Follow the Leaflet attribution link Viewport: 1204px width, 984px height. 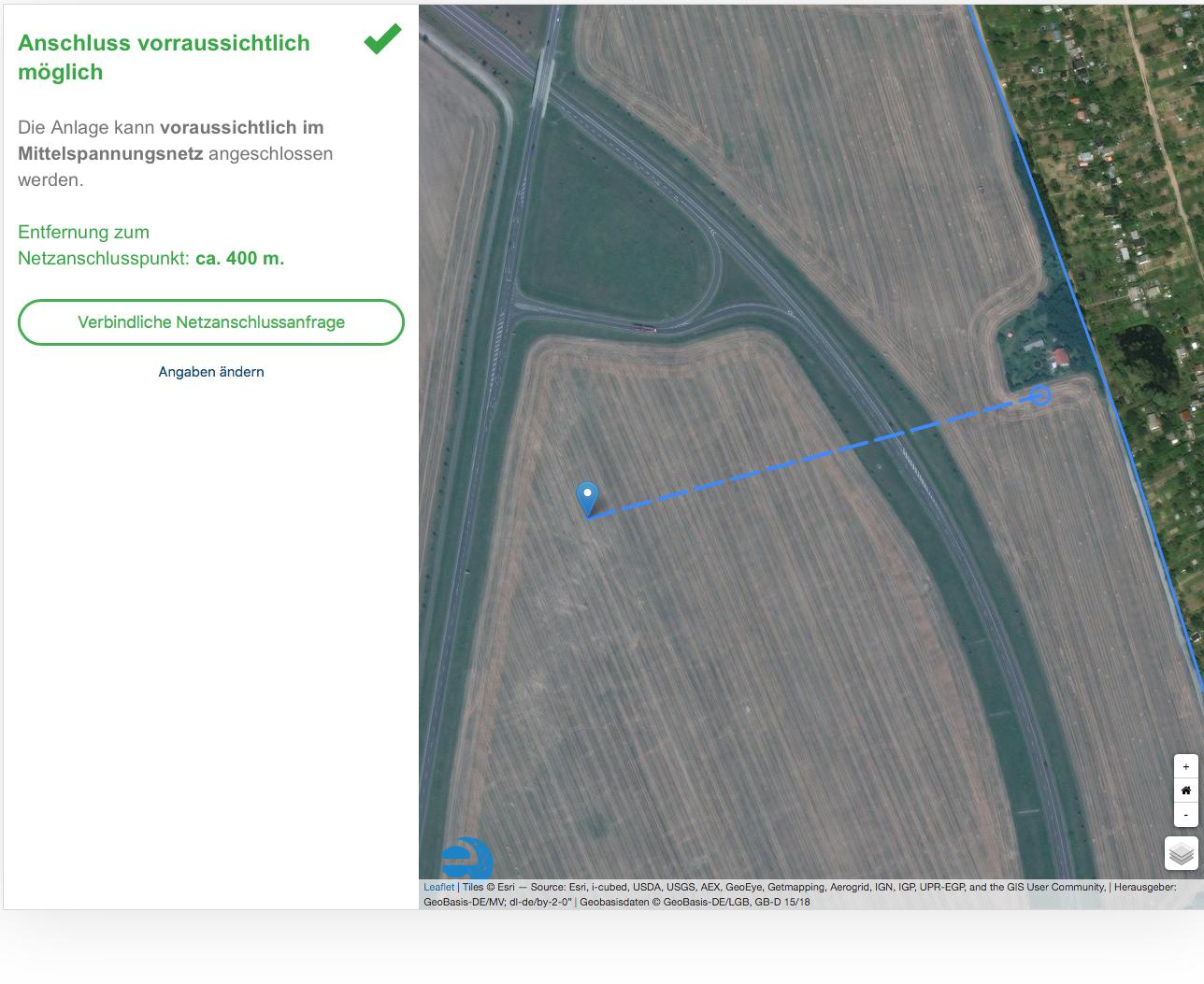click(438, 887)
